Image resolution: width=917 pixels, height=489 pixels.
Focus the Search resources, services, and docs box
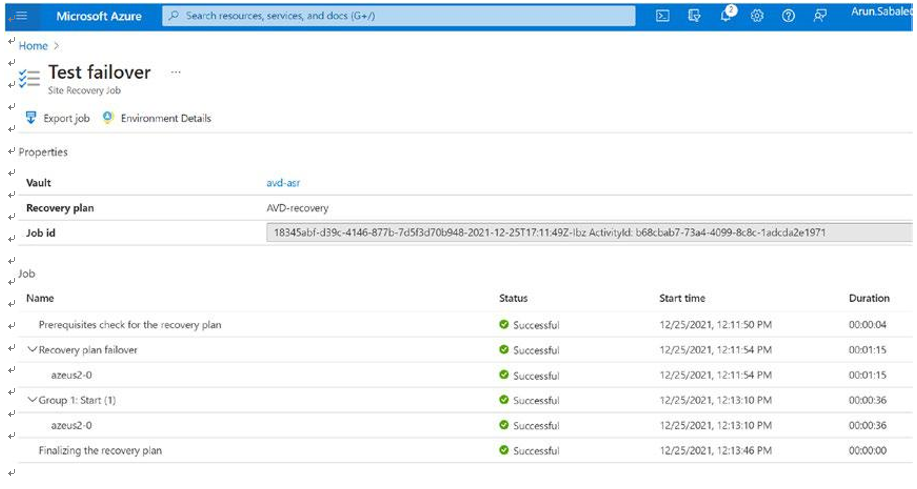tap(399, 16)
